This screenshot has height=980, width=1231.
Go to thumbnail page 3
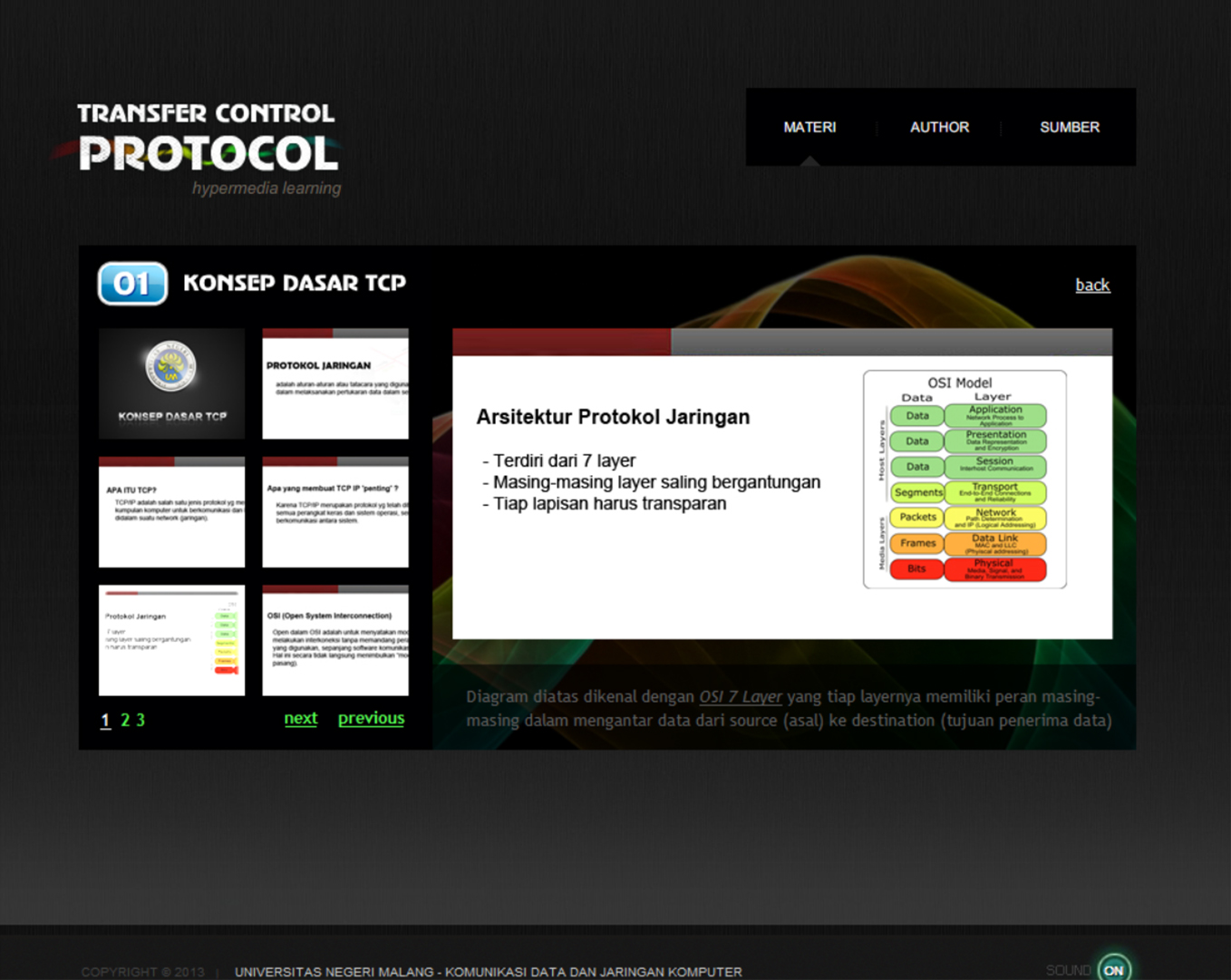coord(141,720)
